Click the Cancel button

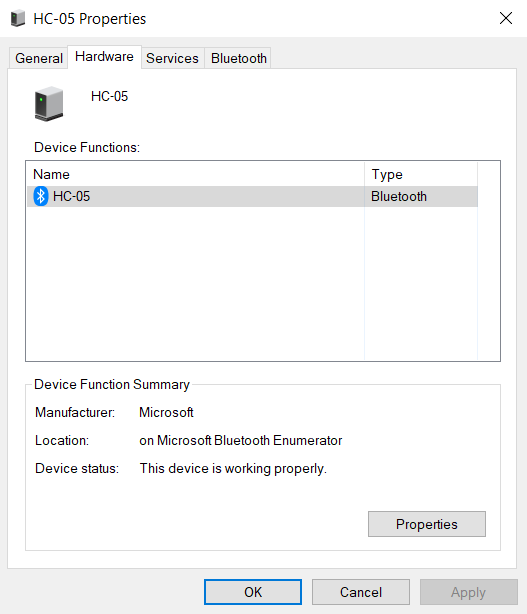click(361, 592)
